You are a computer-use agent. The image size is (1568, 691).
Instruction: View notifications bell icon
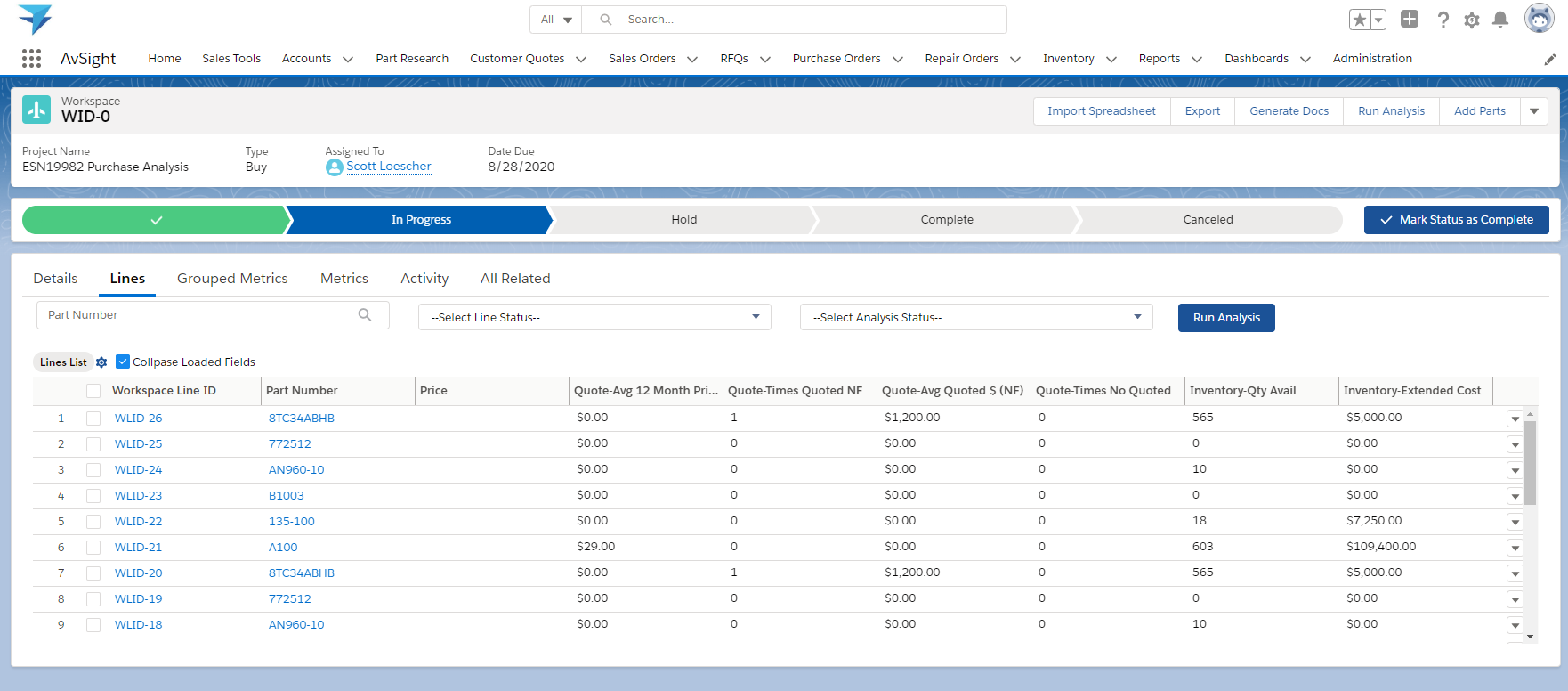click(x=1500, y=20)
